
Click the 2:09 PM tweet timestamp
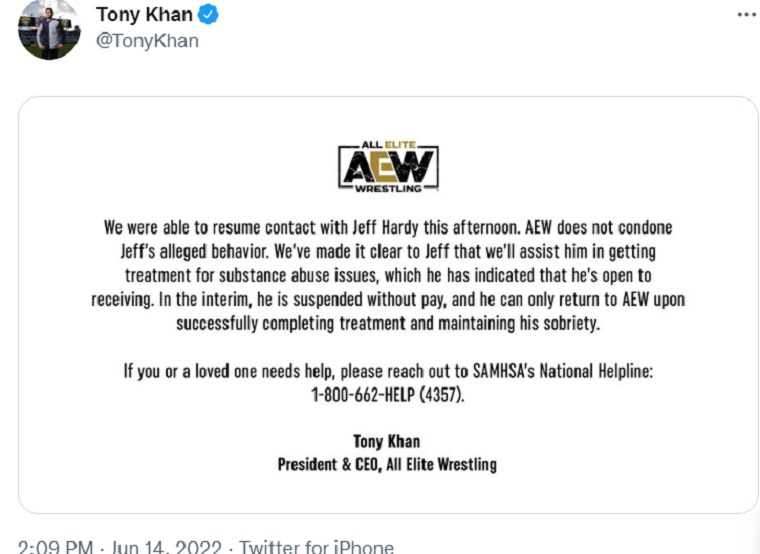[x=57, y=547]
